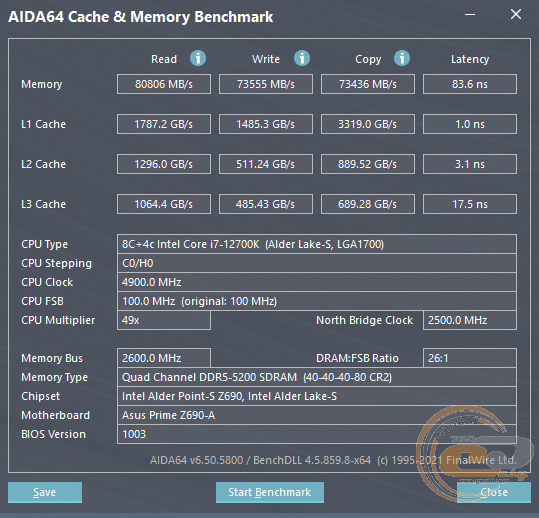Click the North Bridge Clock value field
This screenshot has height=518, width=539.
470,320
